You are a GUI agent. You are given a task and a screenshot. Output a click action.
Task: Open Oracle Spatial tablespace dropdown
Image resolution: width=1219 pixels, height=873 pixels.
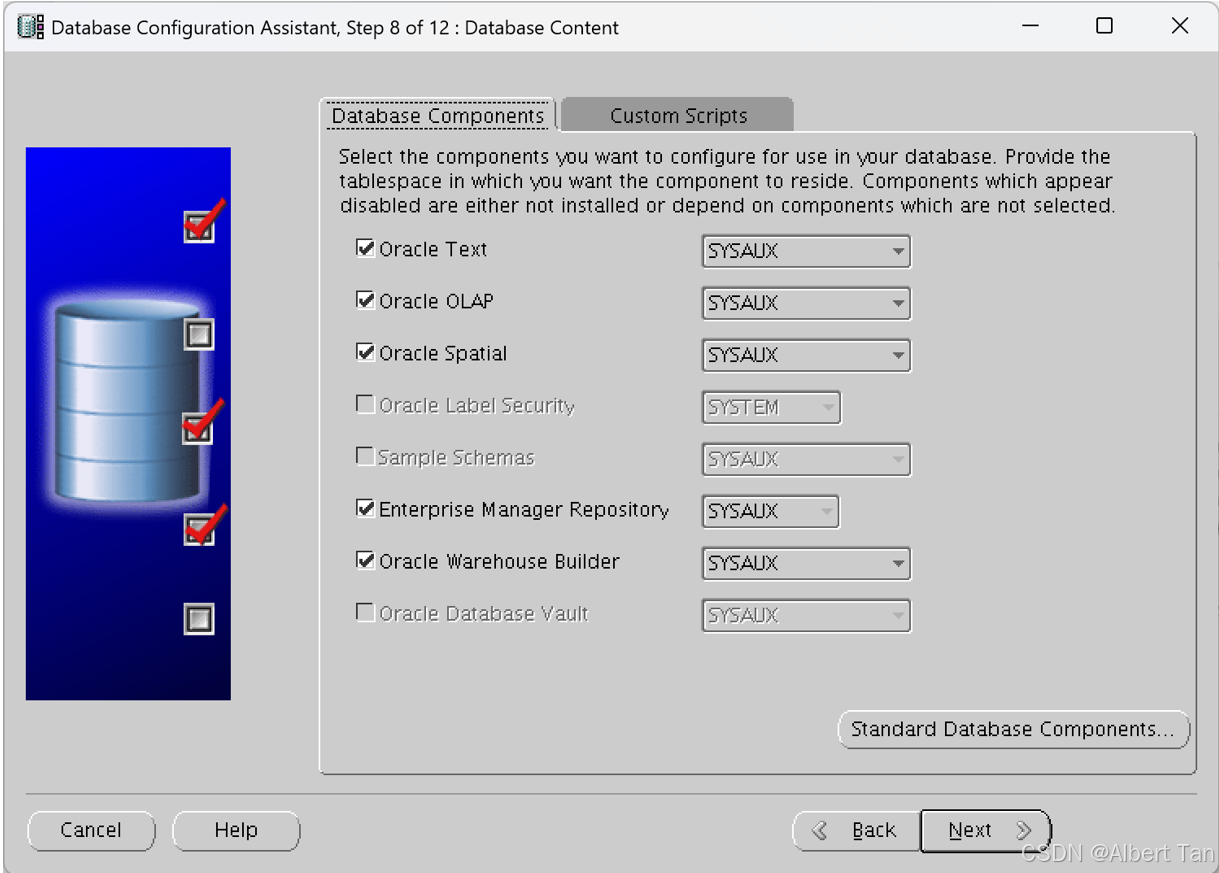click(806, 355)
